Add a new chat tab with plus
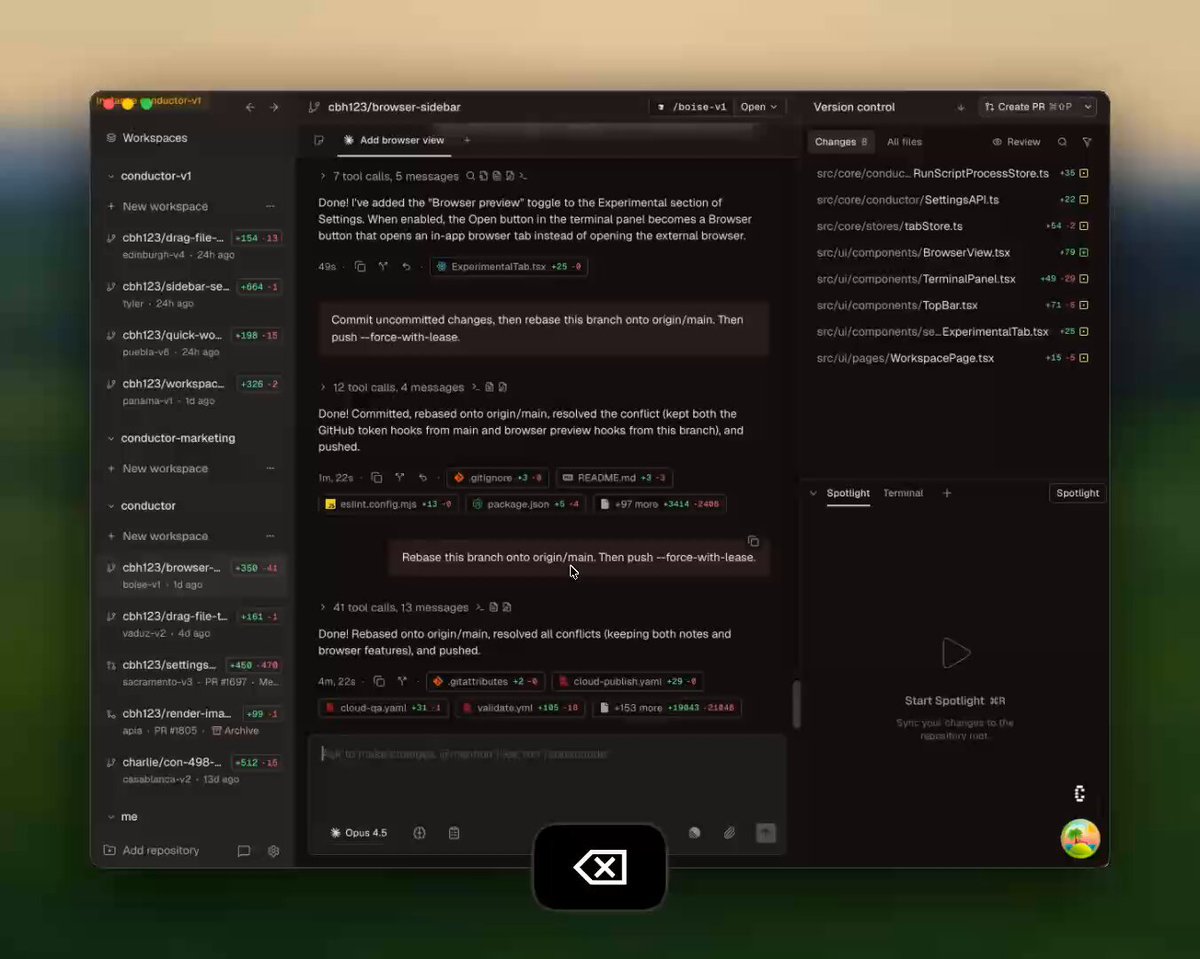Image resolution: width=1200 pixels, height=959 pixels. [x=466, y=140]
